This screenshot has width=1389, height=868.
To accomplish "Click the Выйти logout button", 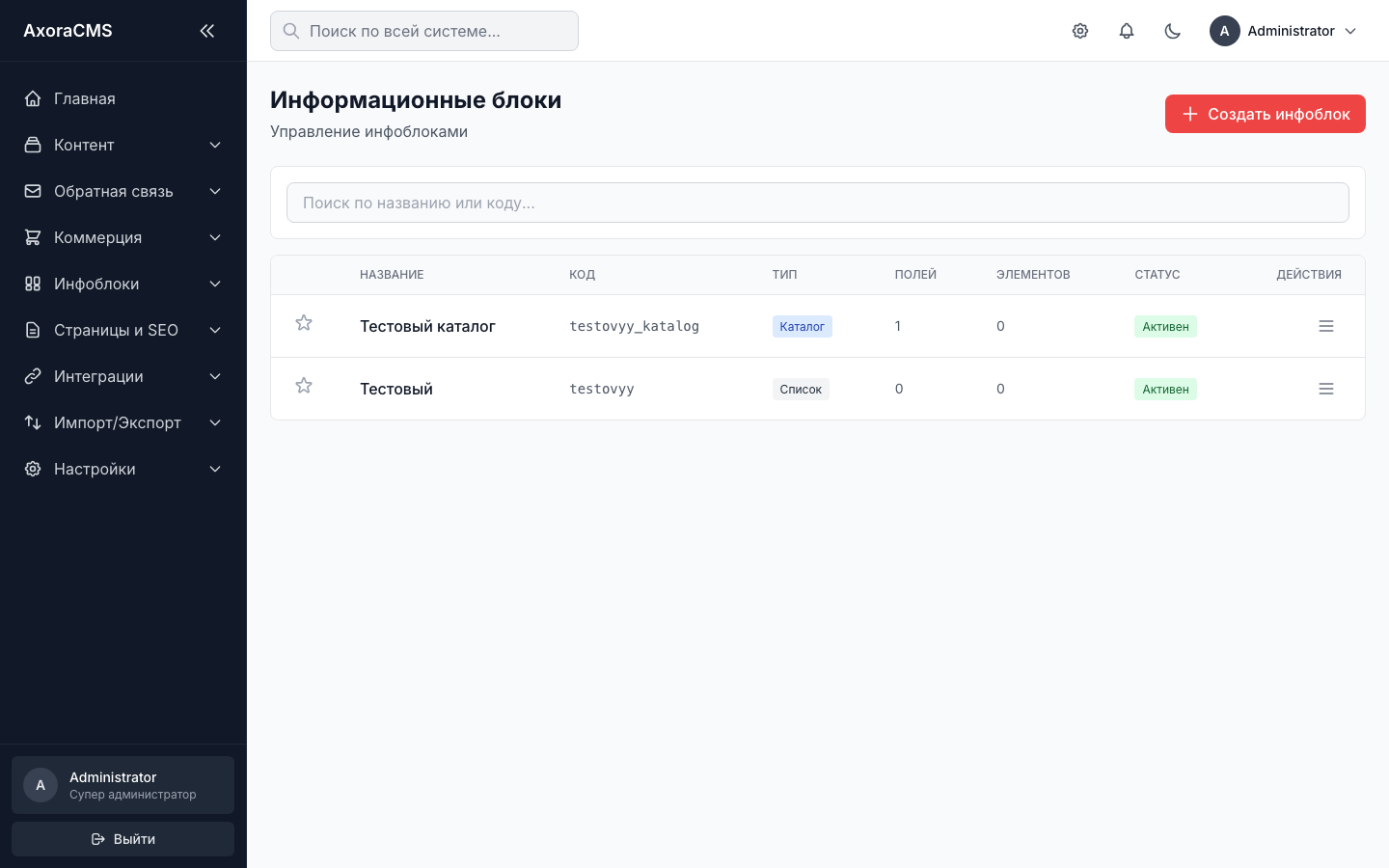I will click(x=123, y=839).
